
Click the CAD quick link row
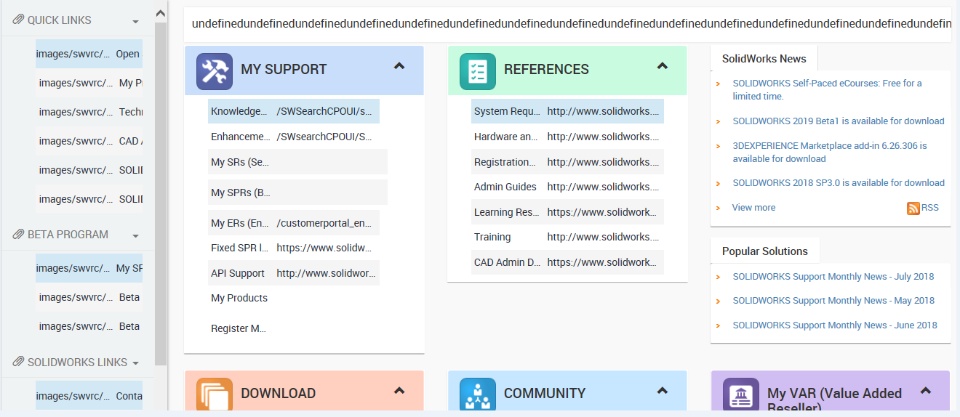coord(89,141)
